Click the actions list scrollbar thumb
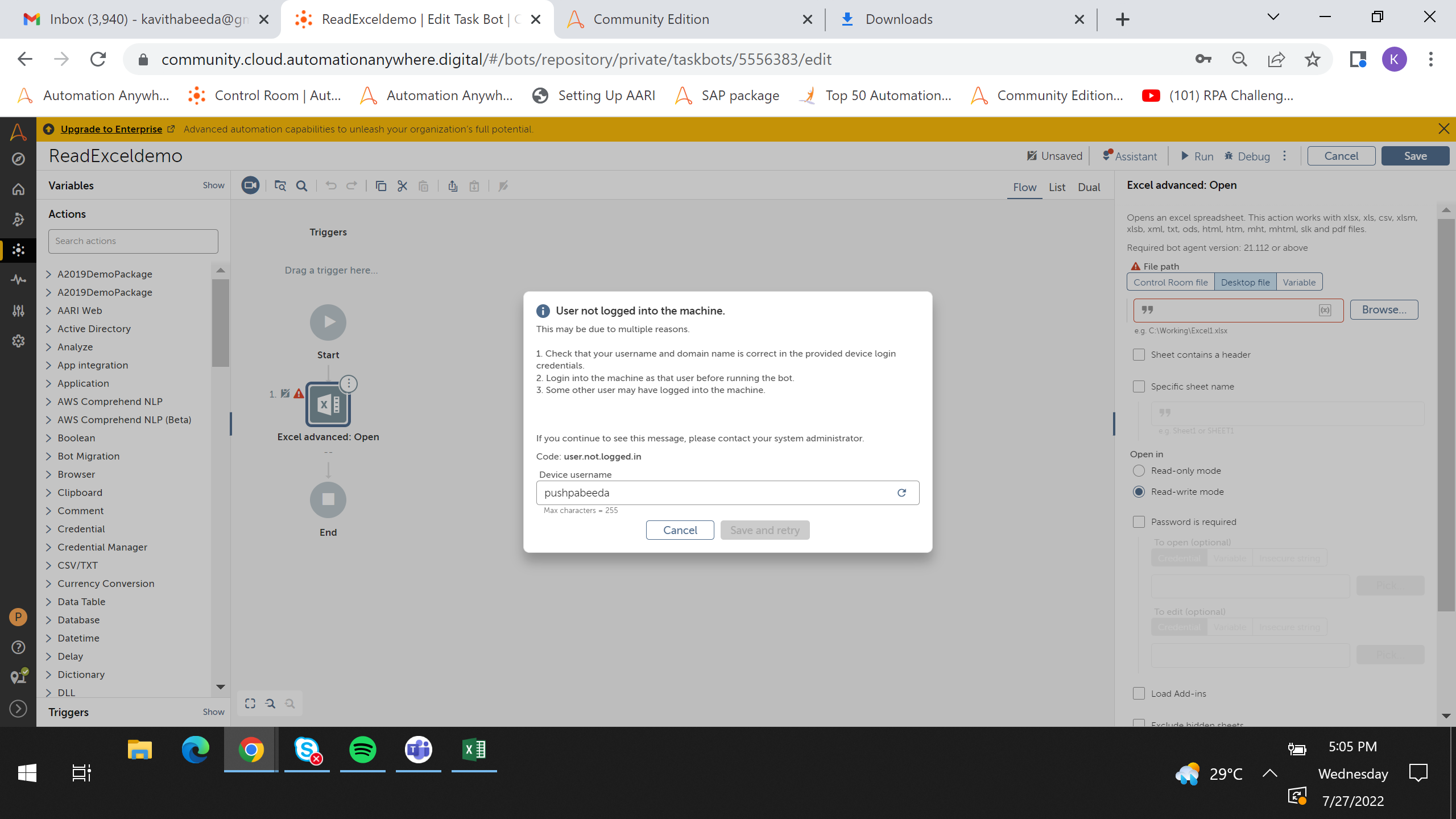The image size is (1456, 819). (221, 322)
